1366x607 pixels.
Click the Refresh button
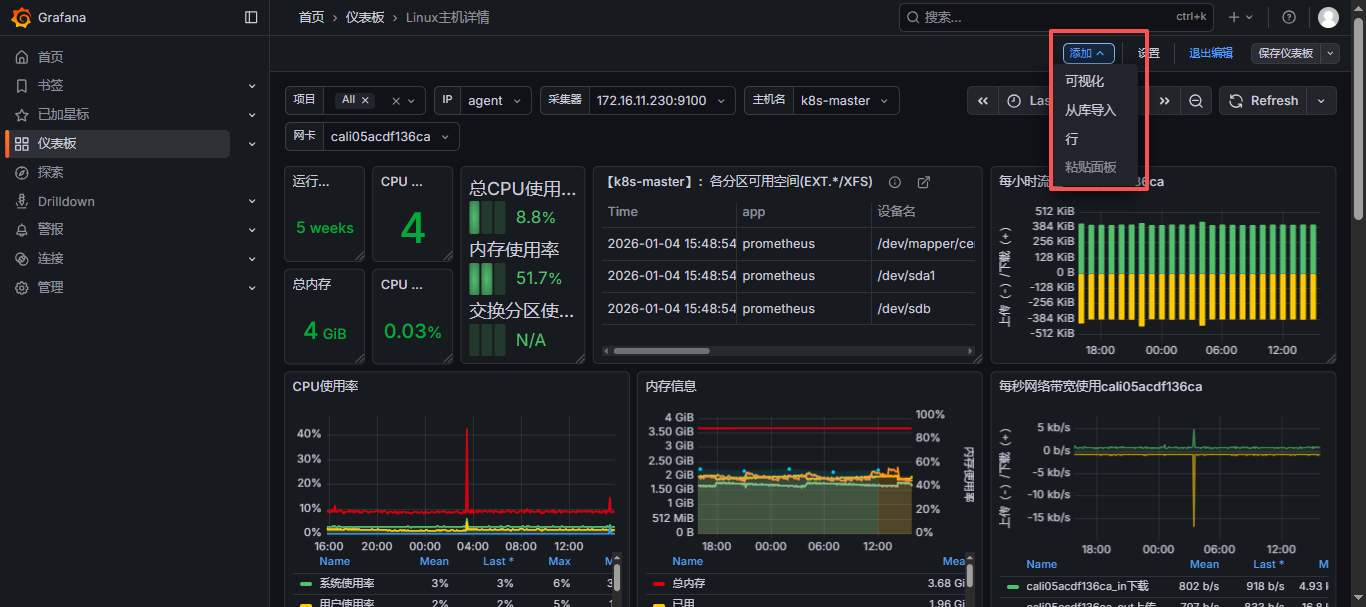point(1264,100)
